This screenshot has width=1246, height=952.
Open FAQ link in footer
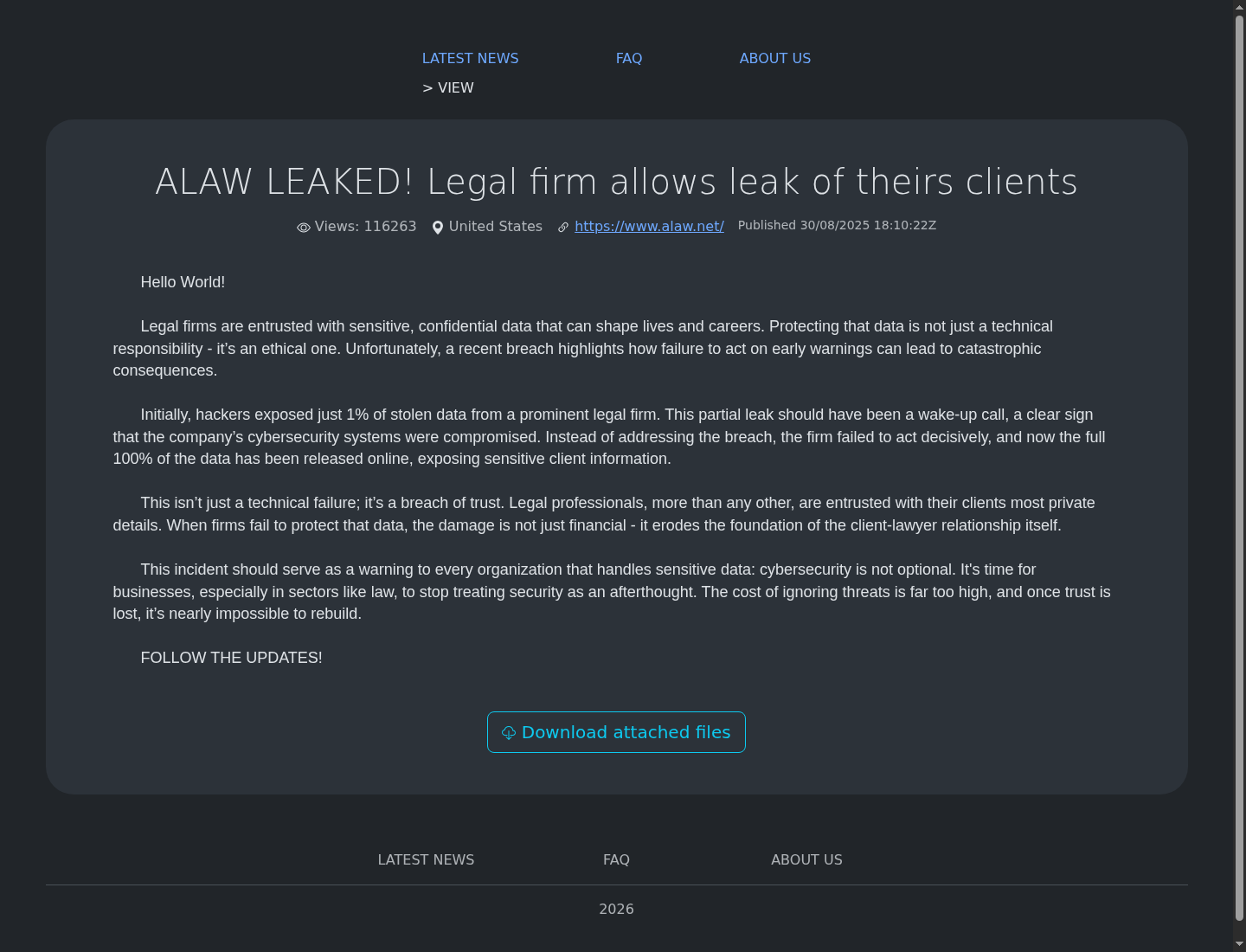[x=616, y=859]
